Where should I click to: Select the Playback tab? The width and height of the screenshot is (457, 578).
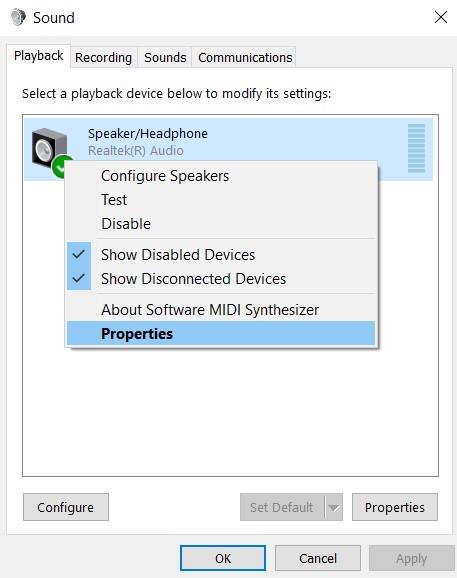[39, 56]
